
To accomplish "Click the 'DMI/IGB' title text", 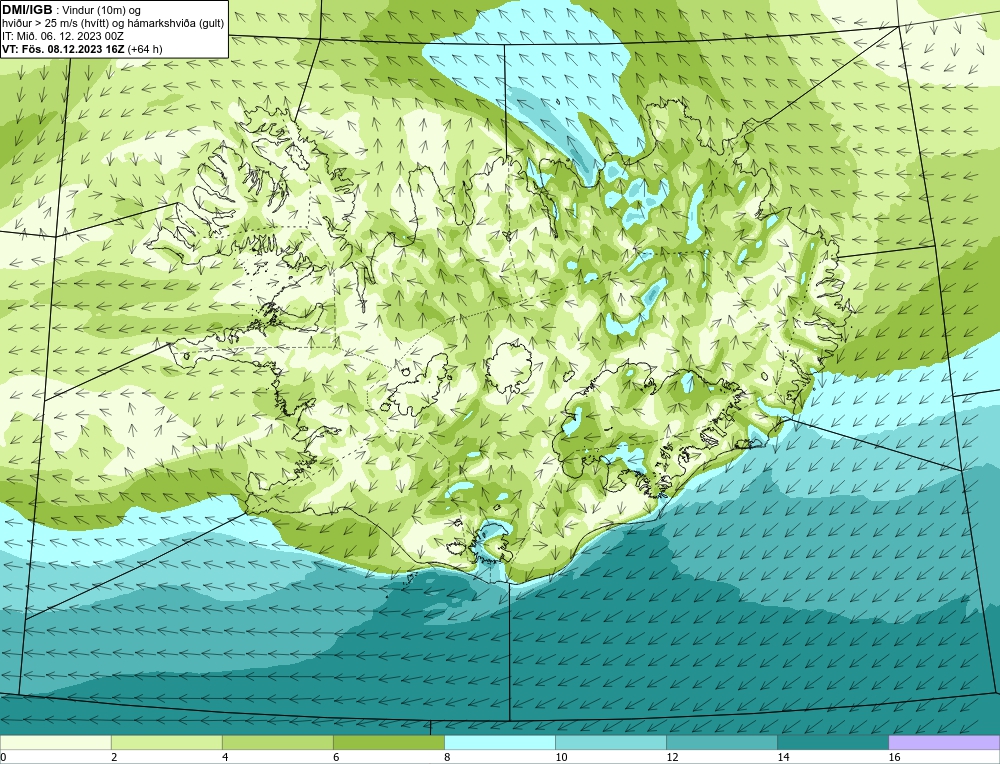I will tap(27, 10).
